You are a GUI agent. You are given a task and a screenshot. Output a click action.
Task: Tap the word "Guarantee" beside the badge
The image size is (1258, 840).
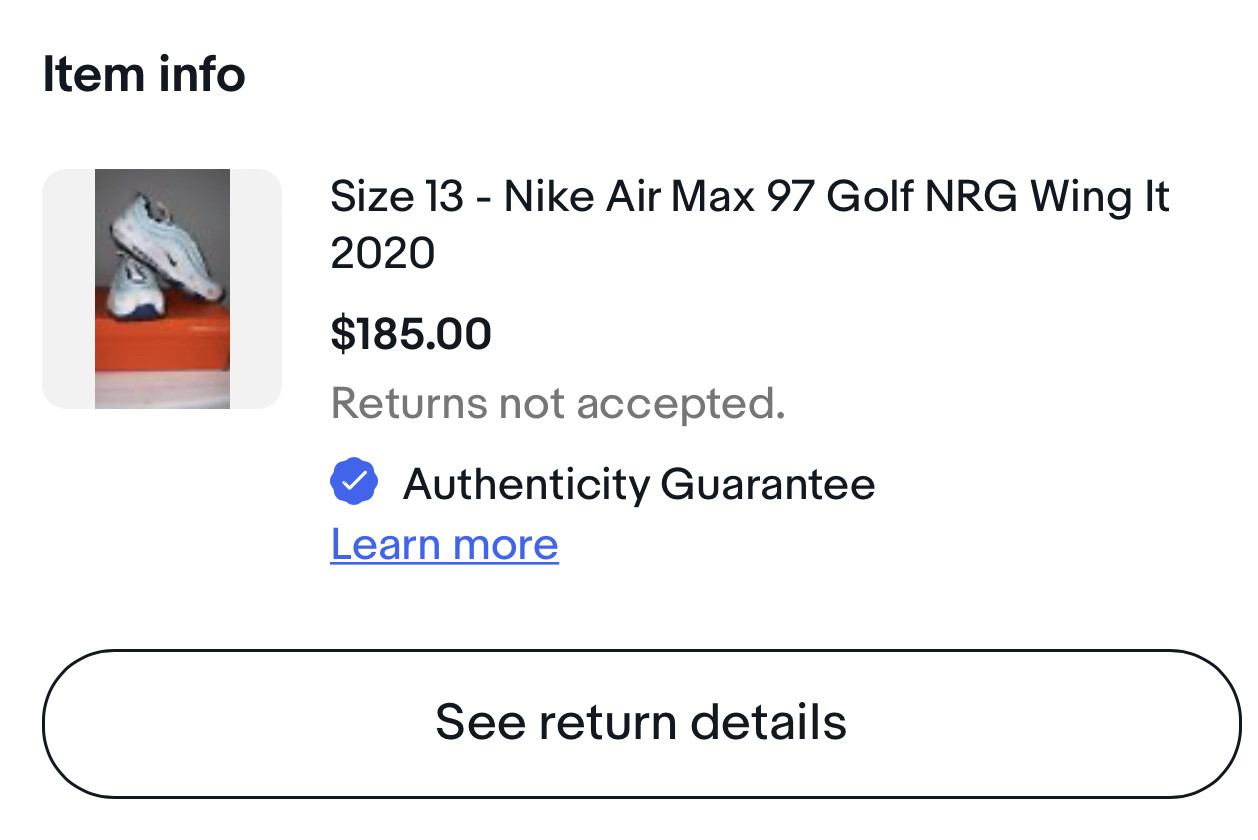pyautogui.click(x=768, y=485)
